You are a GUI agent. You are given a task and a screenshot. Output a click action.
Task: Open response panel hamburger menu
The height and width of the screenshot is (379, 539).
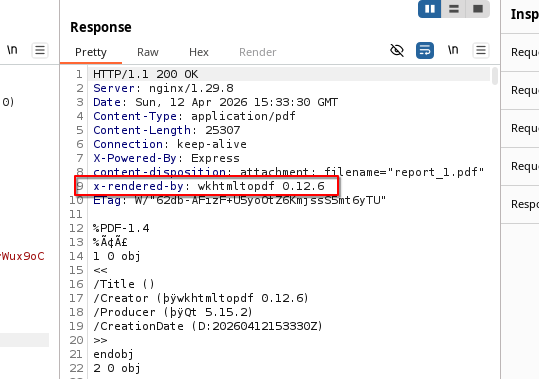pos(481,51)
